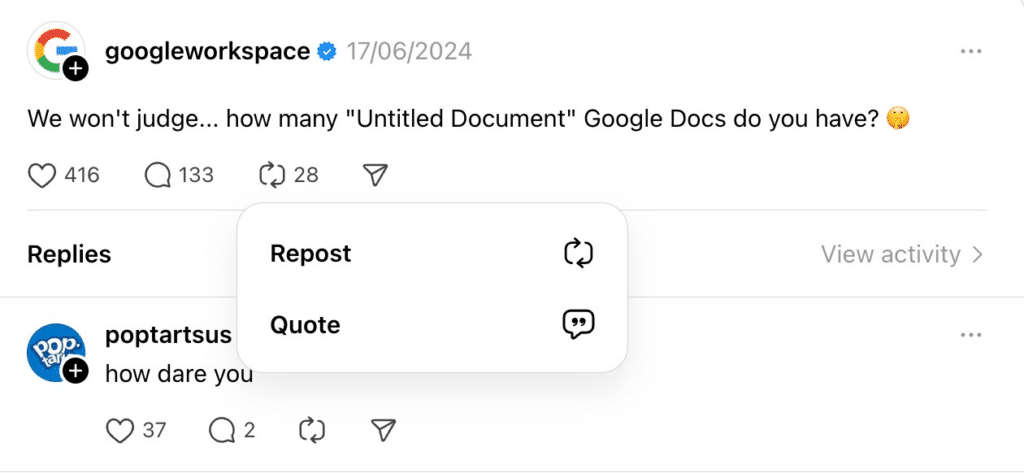The height and width of the screenshot is (473, 1024).
Task: Click the repost icon showing 28
Action: point(272,175)
